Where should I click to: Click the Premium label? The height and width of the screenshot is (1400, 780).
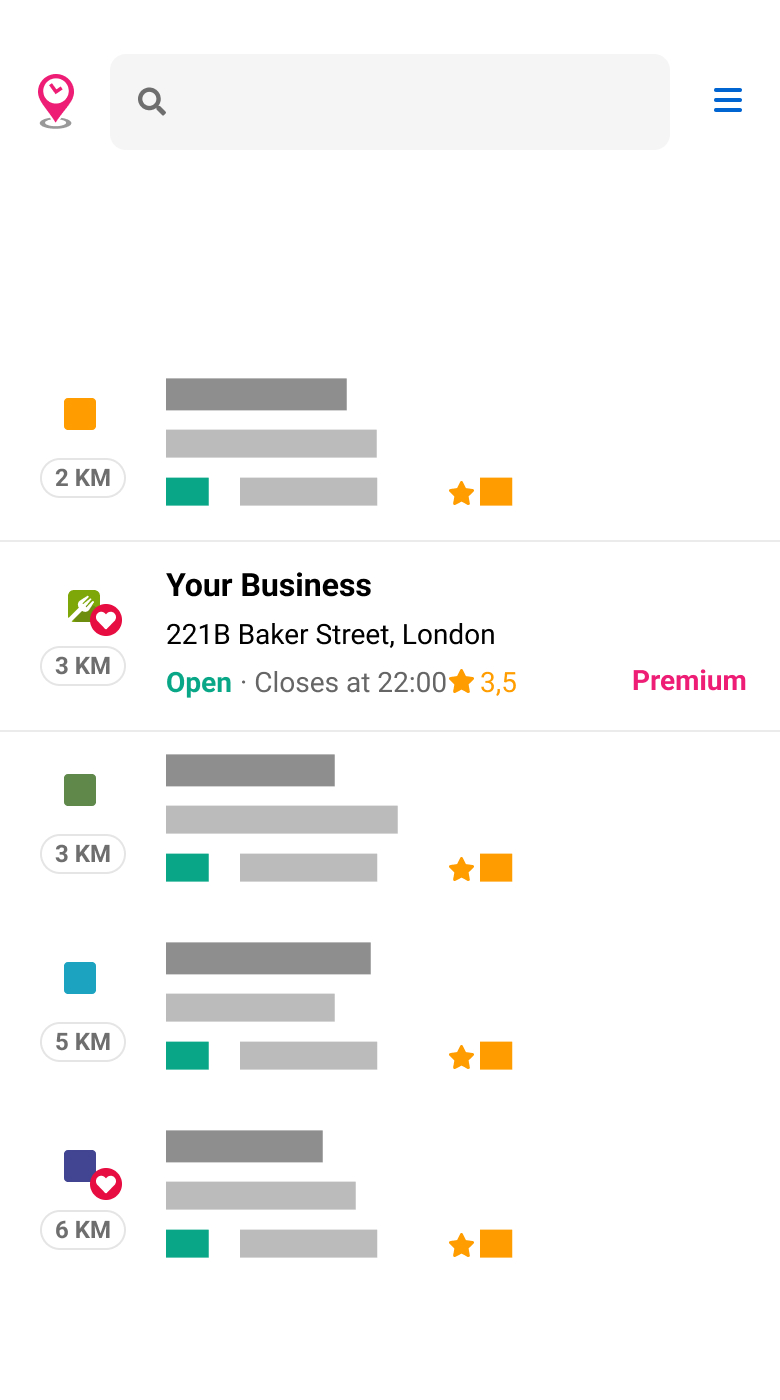click(689, 681)
